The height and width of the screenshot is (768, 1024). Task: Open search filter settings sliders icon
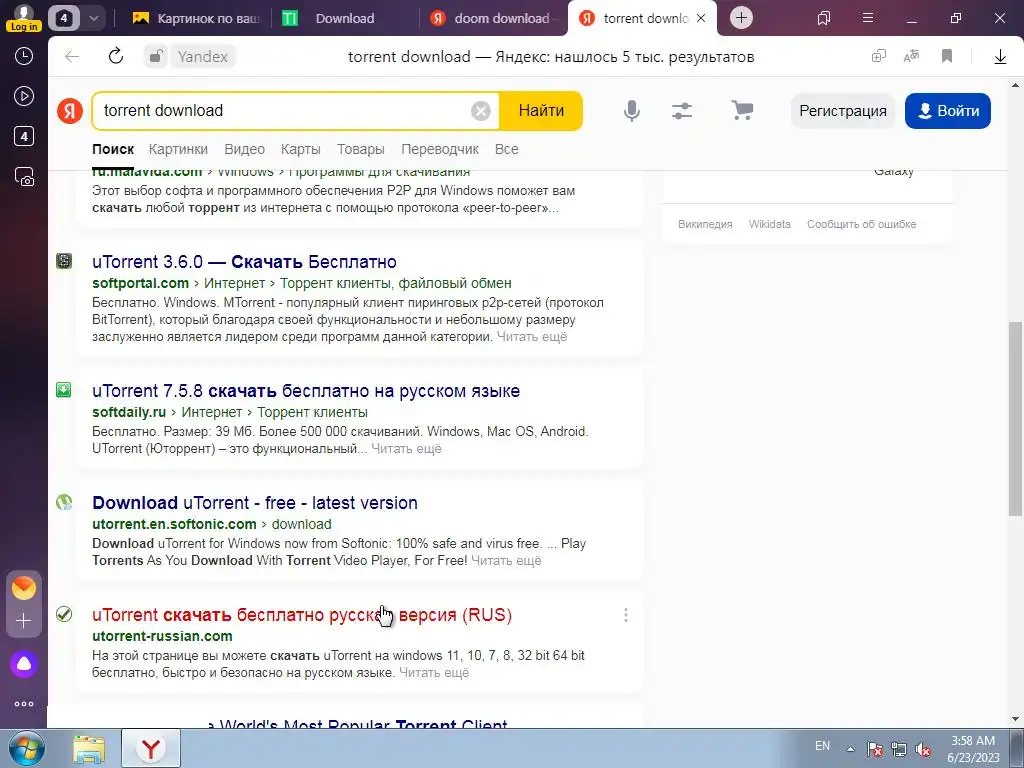coord(682,111)
